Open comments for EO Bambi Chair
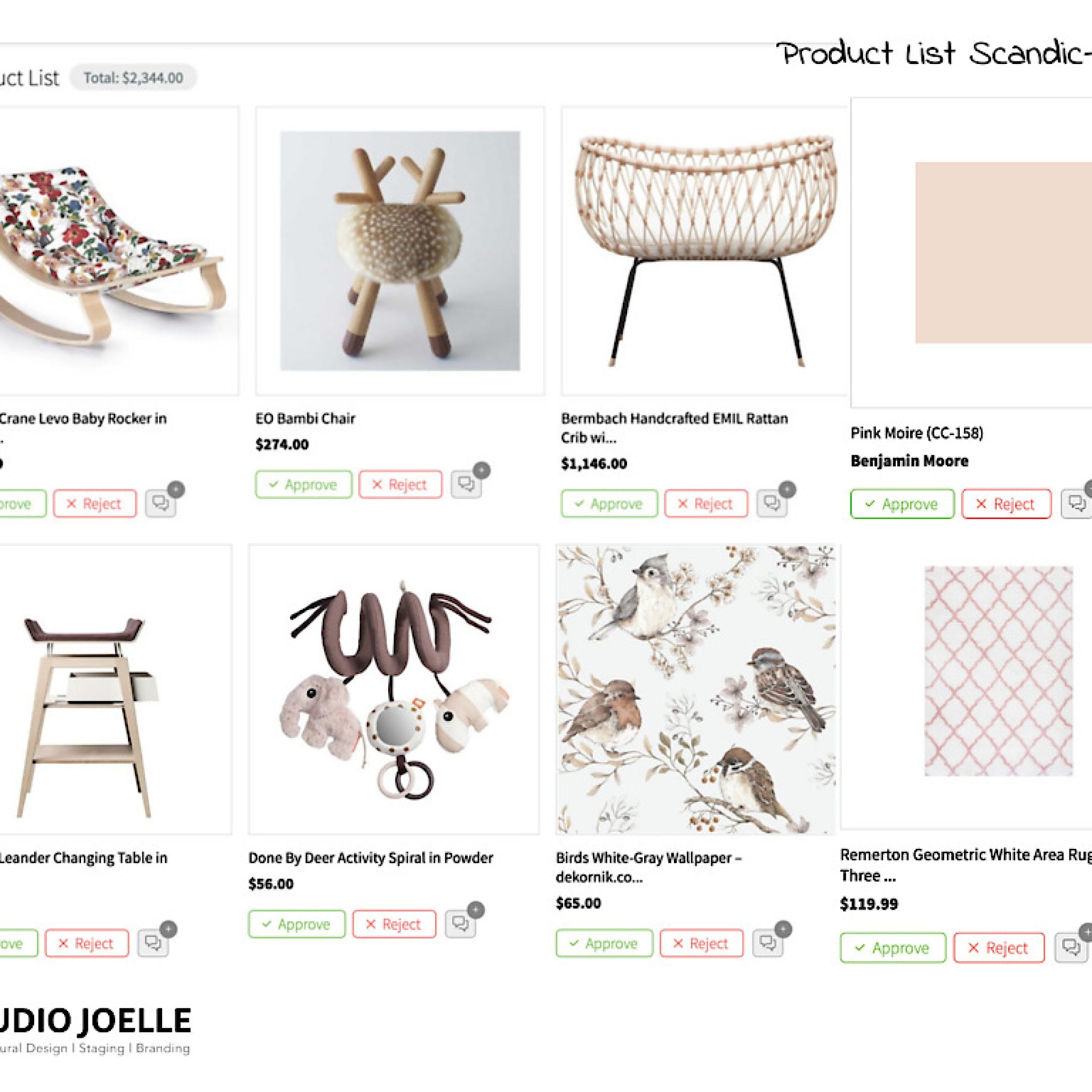This screenshot has height=1092, width=1092. coord(467,485)
